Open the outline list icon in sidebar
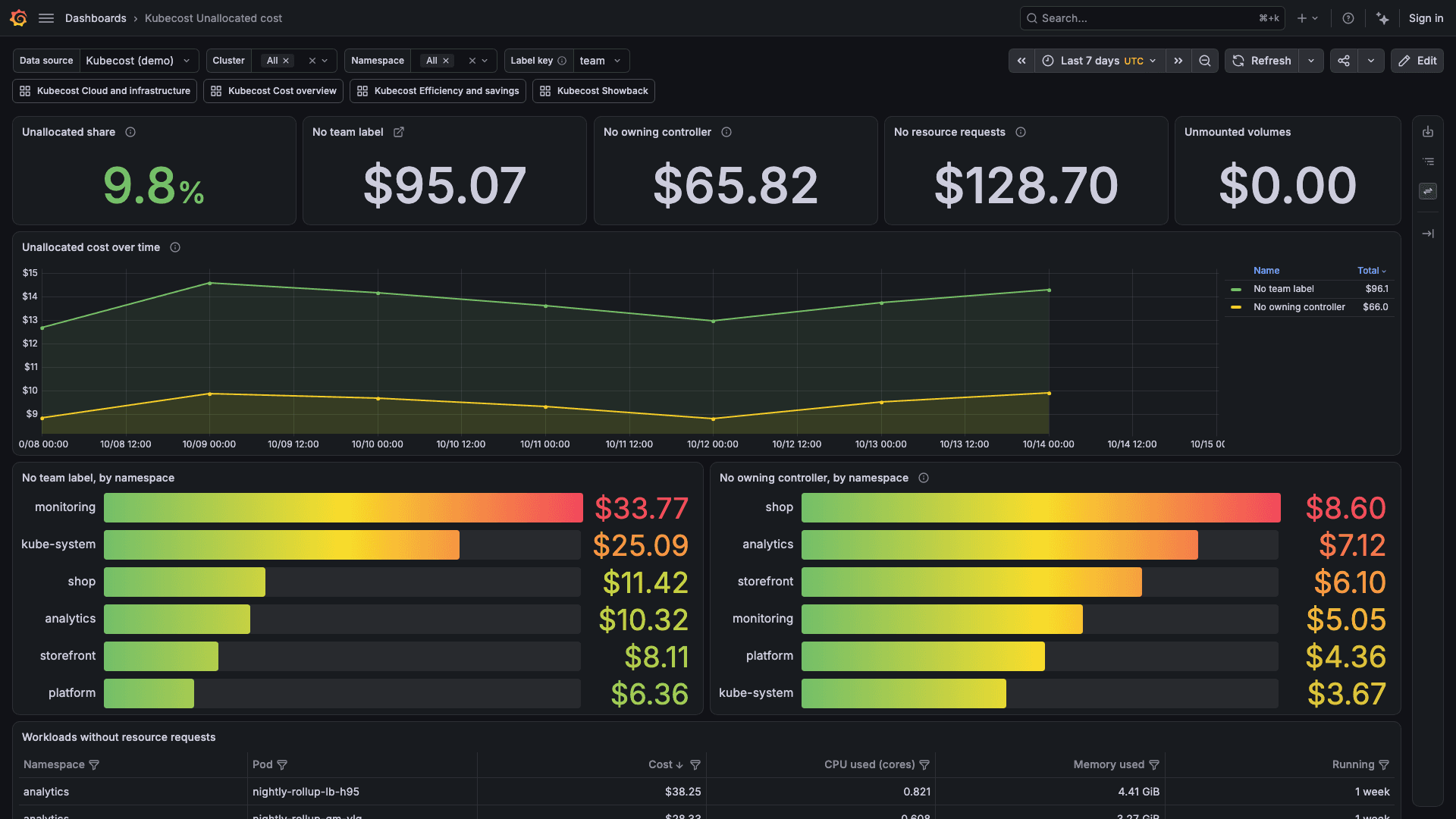The height and width of the screenshot is (819, 1456). point(1428,162)
